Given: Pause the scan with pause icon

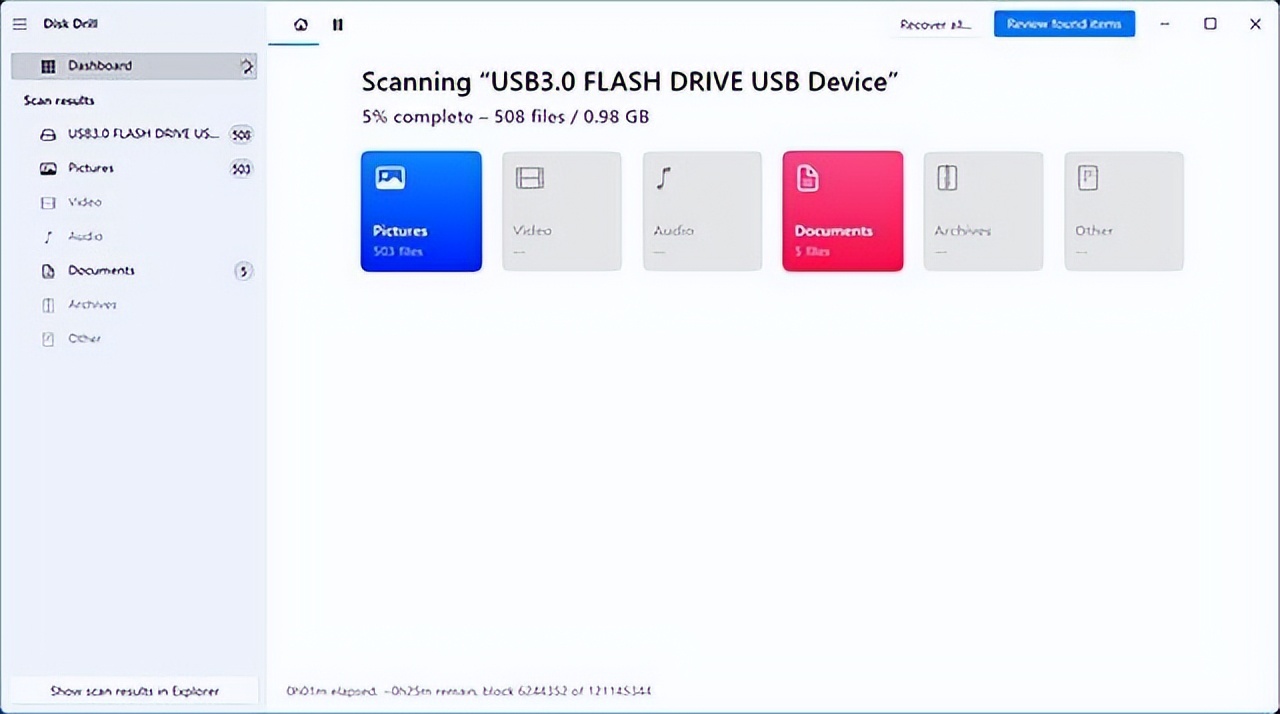Looking at the screenshot, I should [338, 24].
